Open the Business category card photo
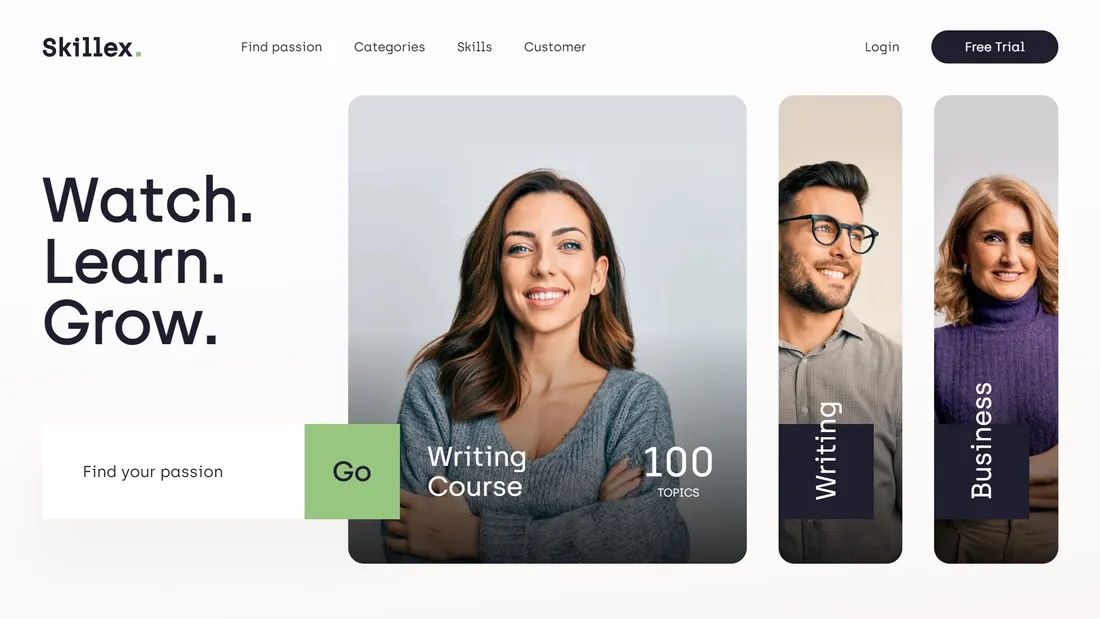1100x619 pixels. pos(995,329)
